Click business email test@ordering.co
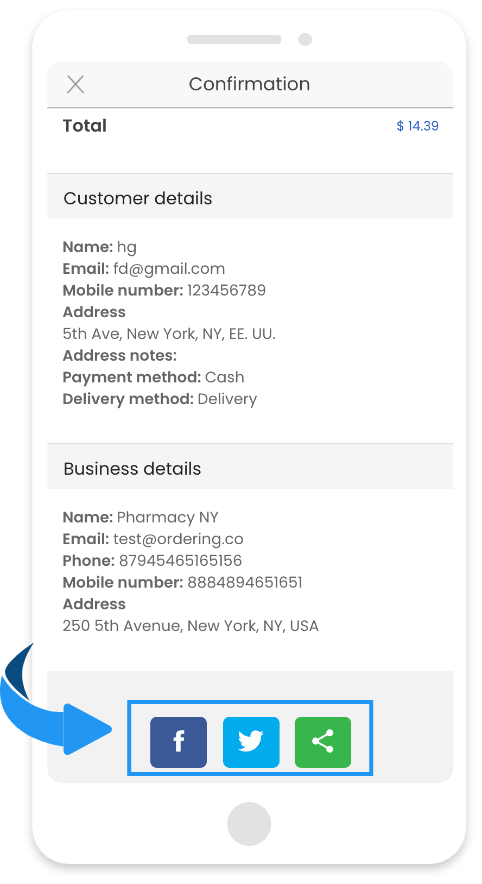The height and width of the screenshot is (884, 482). point(178,539)
